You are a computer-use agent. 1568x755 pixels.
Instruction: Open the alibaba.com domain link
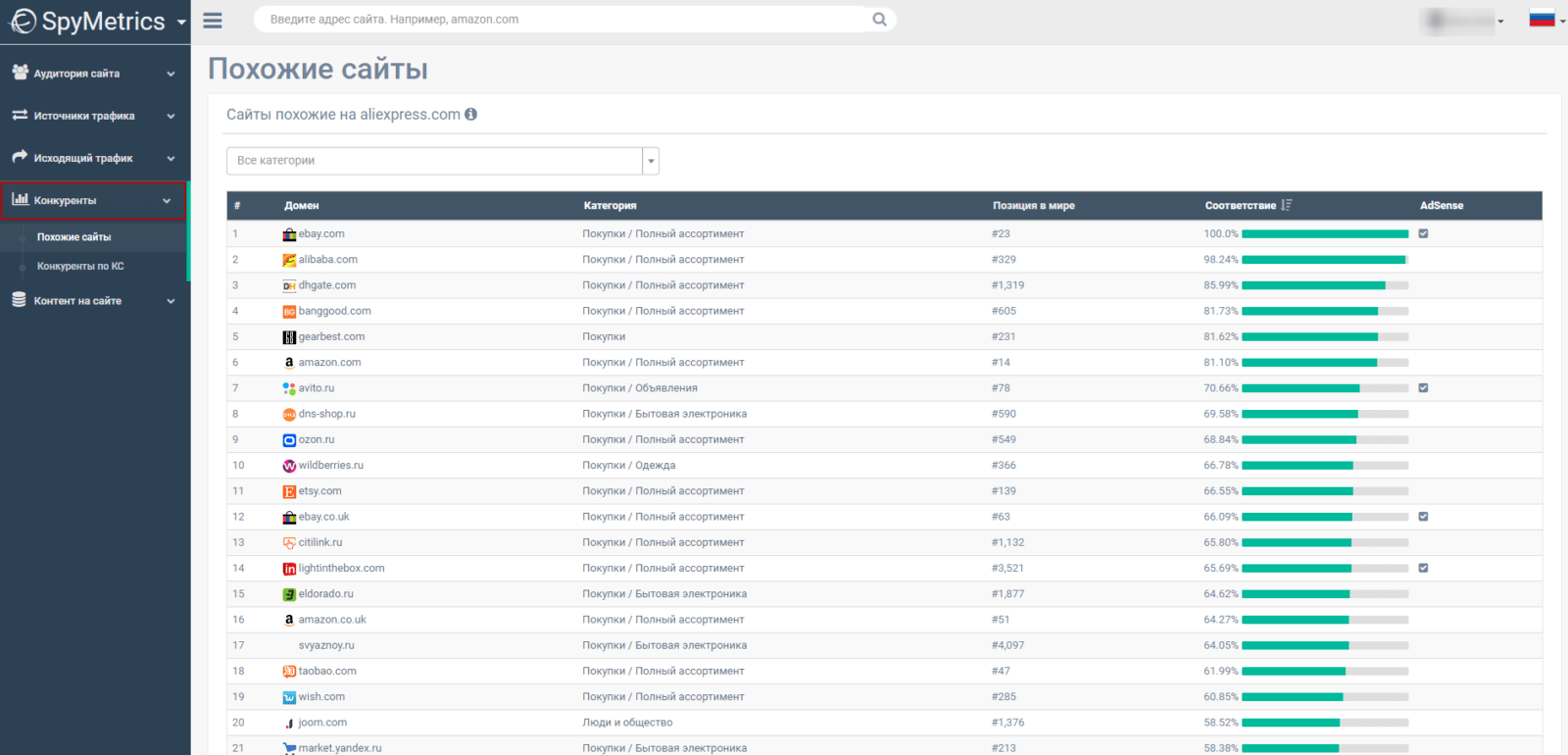(x=328, y=260)
